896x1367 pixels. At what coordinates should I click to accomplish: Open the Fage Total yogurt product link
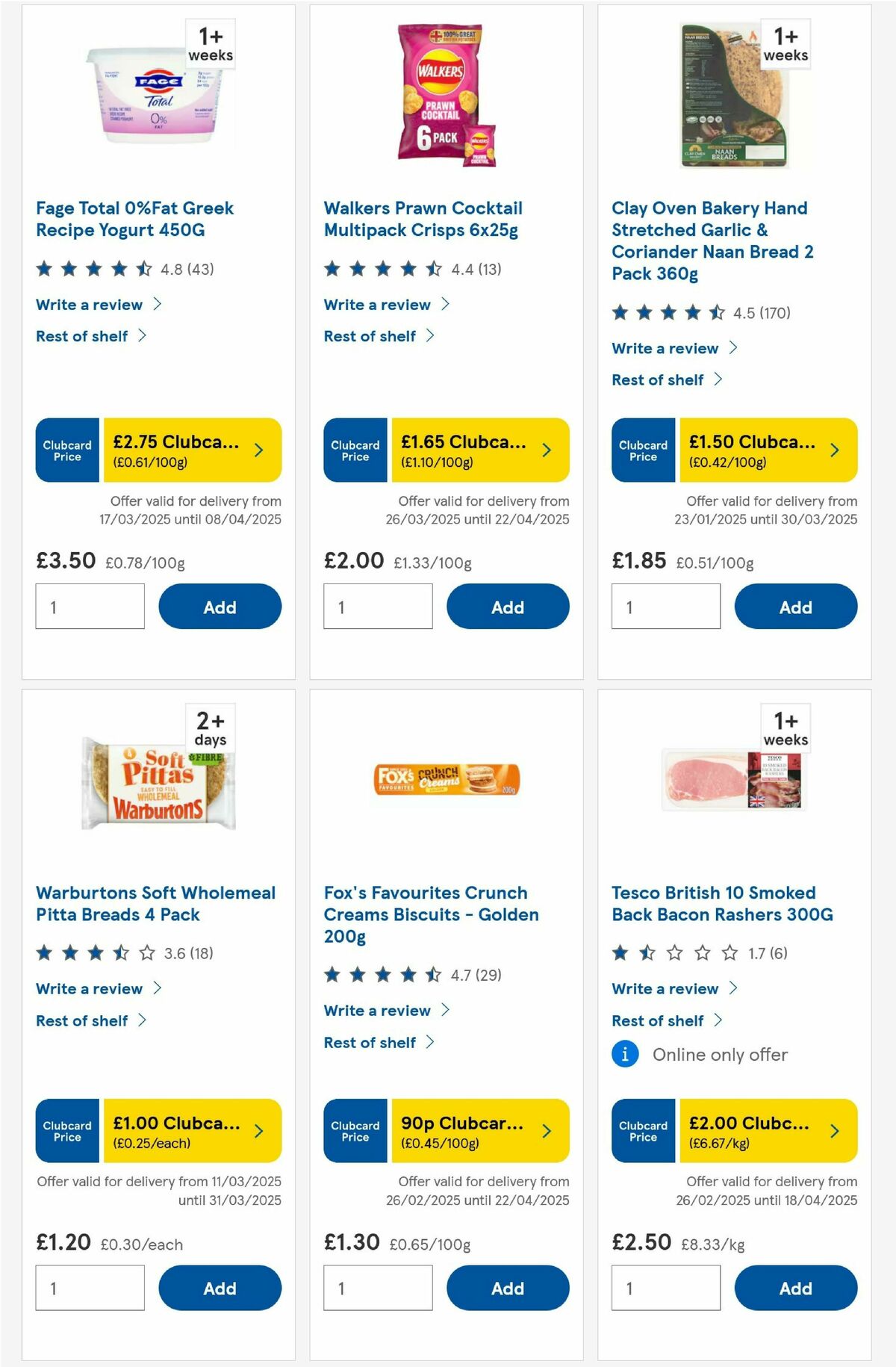tap(134, 219)
